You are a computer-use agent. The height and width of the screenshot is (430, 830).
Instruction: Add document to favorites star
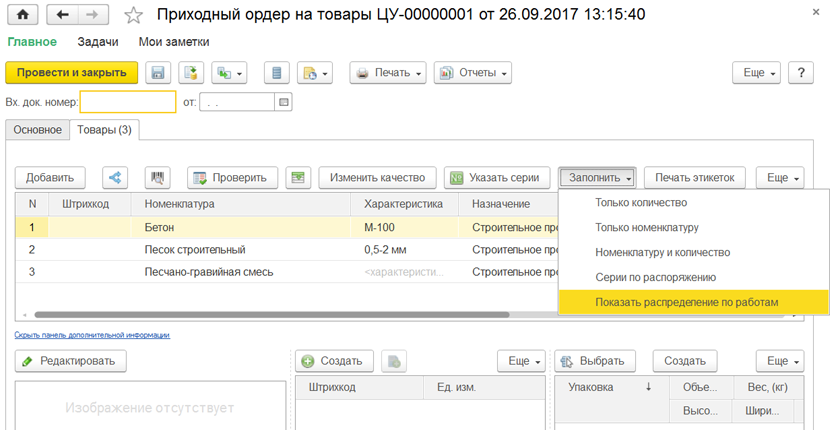click(133, 15)
